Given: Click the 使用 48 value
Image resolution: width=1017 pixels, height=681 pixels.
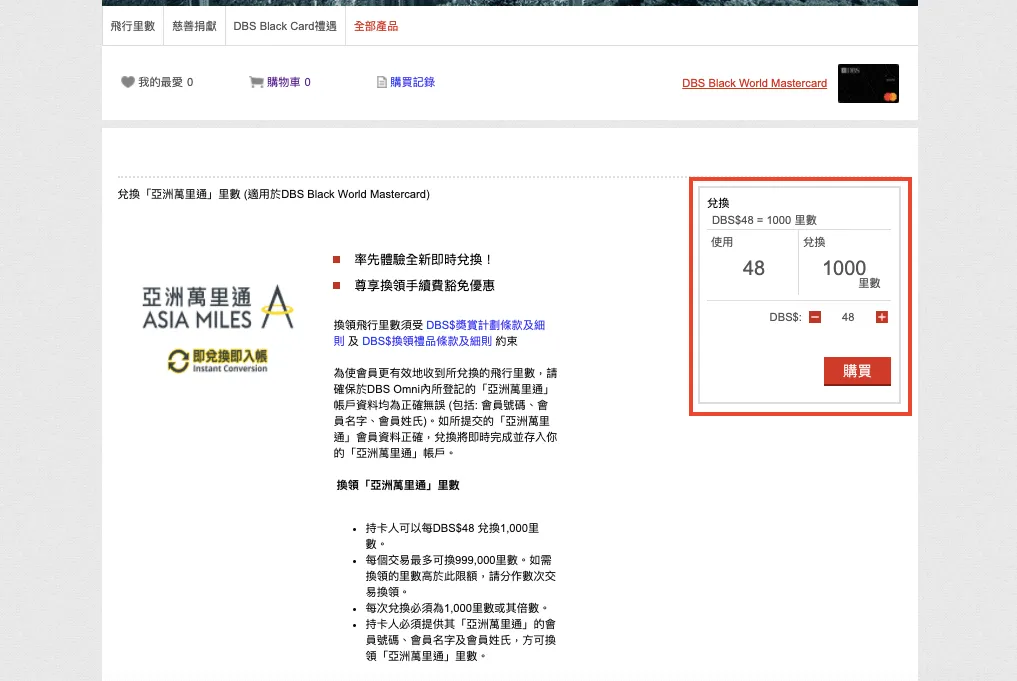Looking at the screenshot, I should (x=754, y=268).
